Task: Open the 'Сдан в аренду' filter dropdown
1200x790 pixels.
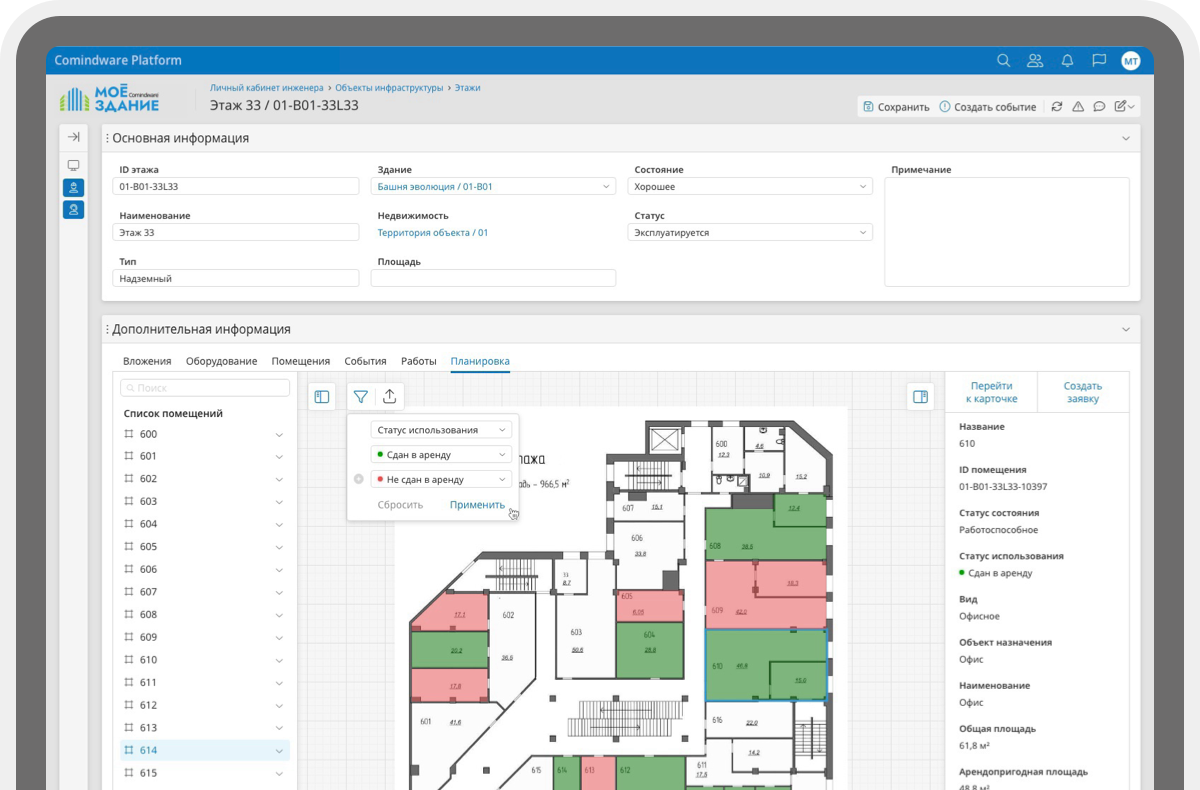Action: 441,455
